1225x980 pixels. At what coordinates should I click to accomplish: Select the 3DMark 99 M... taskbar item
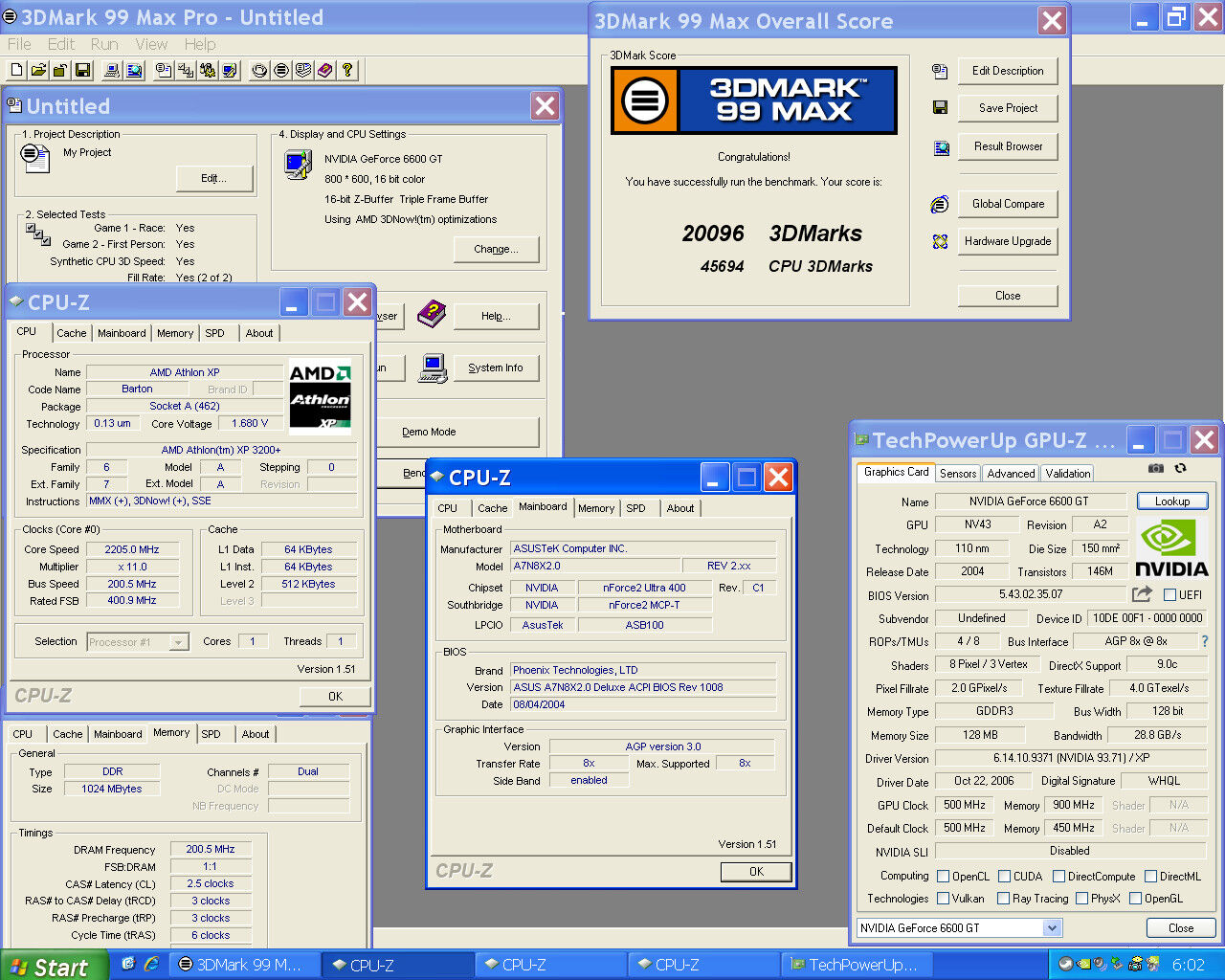pyautogui.click(x=245, y=965)
